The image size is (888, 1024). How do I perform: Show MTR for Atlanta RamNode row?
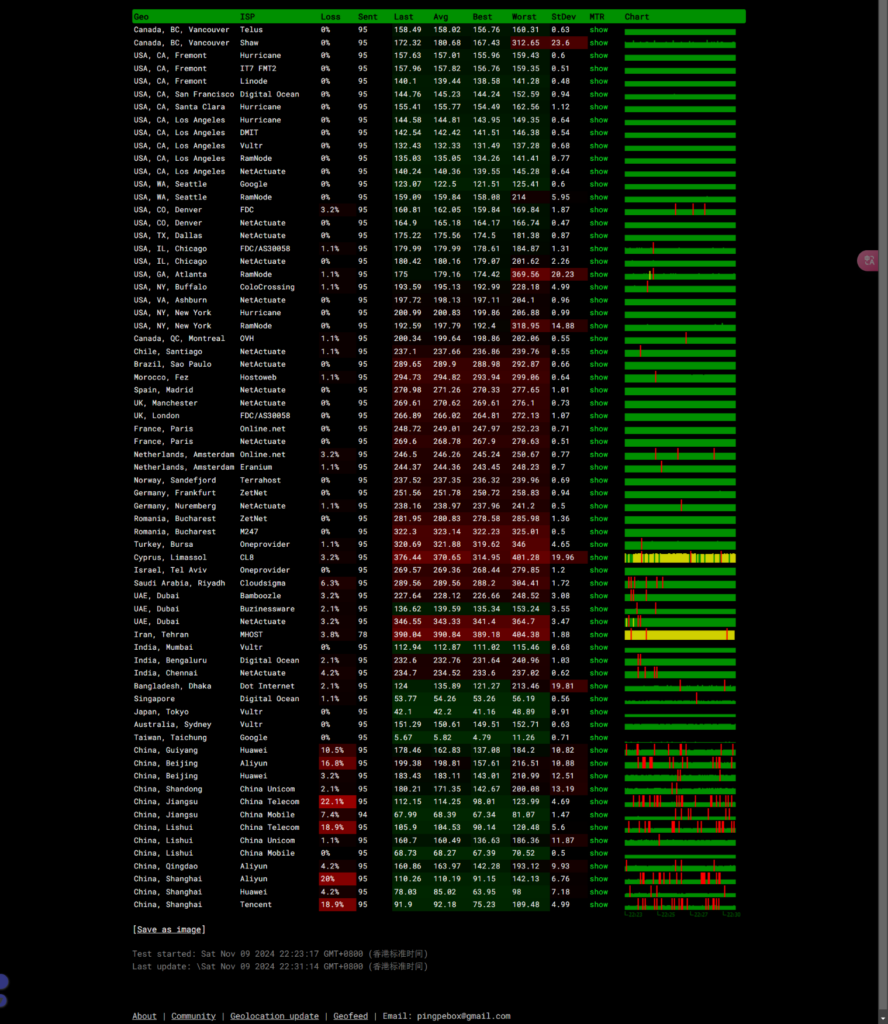pyautogui.click(x=599, y=274)
